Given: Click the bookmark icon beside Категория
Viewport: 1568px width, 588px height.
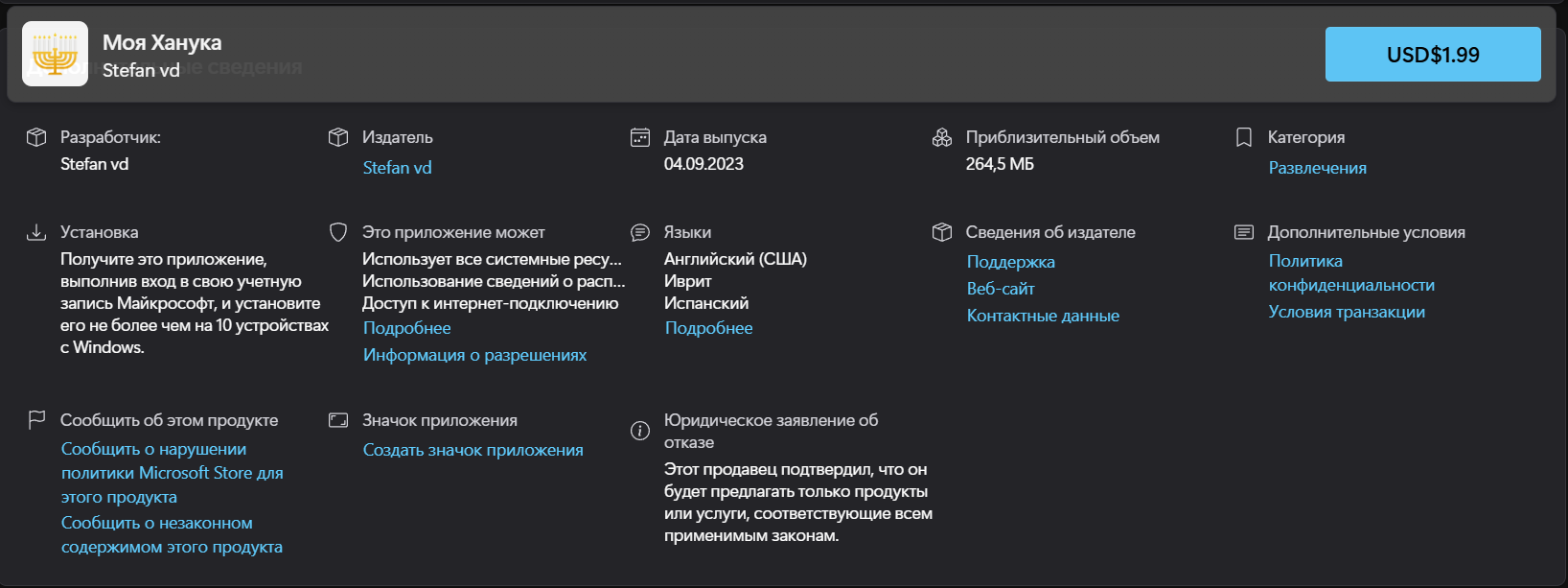Looking at the screenshot, I should (x=1244, y=137).
